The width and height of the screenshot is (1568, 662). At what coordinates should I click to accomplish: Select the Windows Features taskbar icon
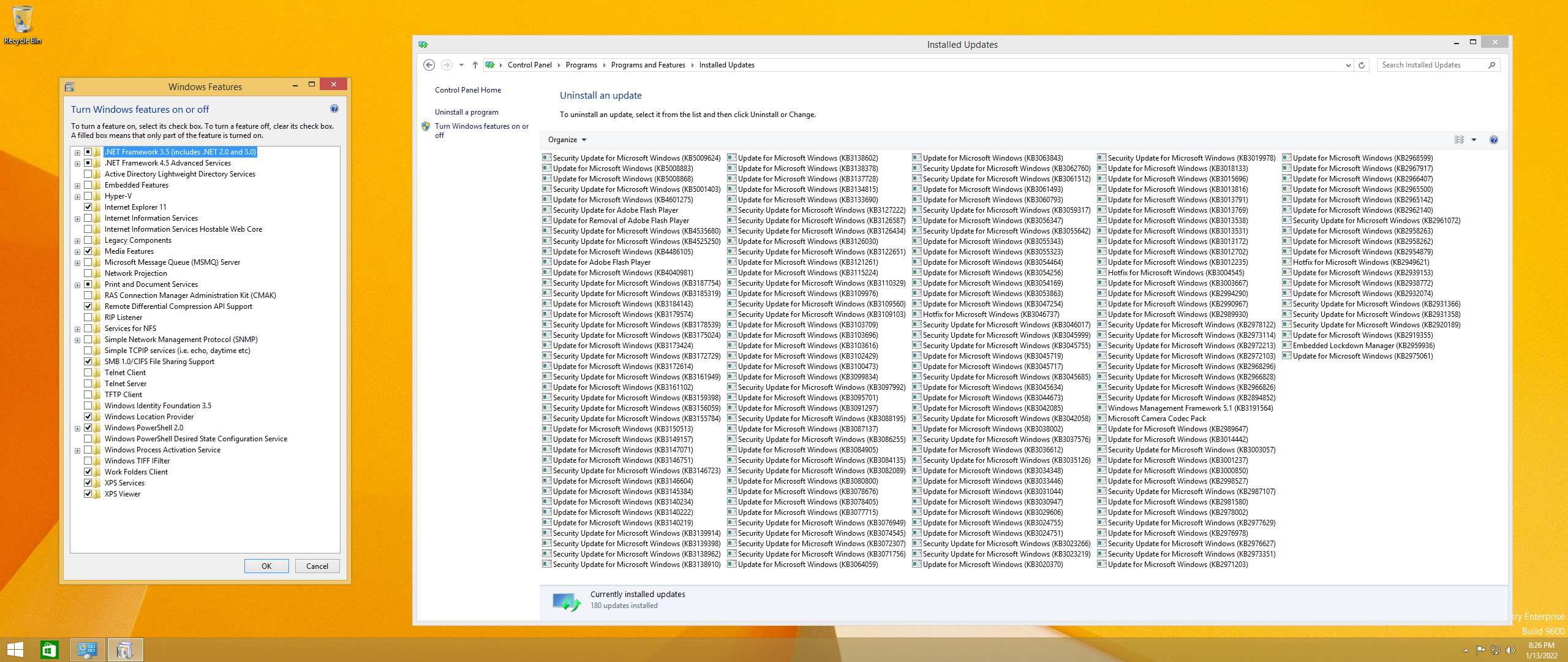(x=125, y=650)
